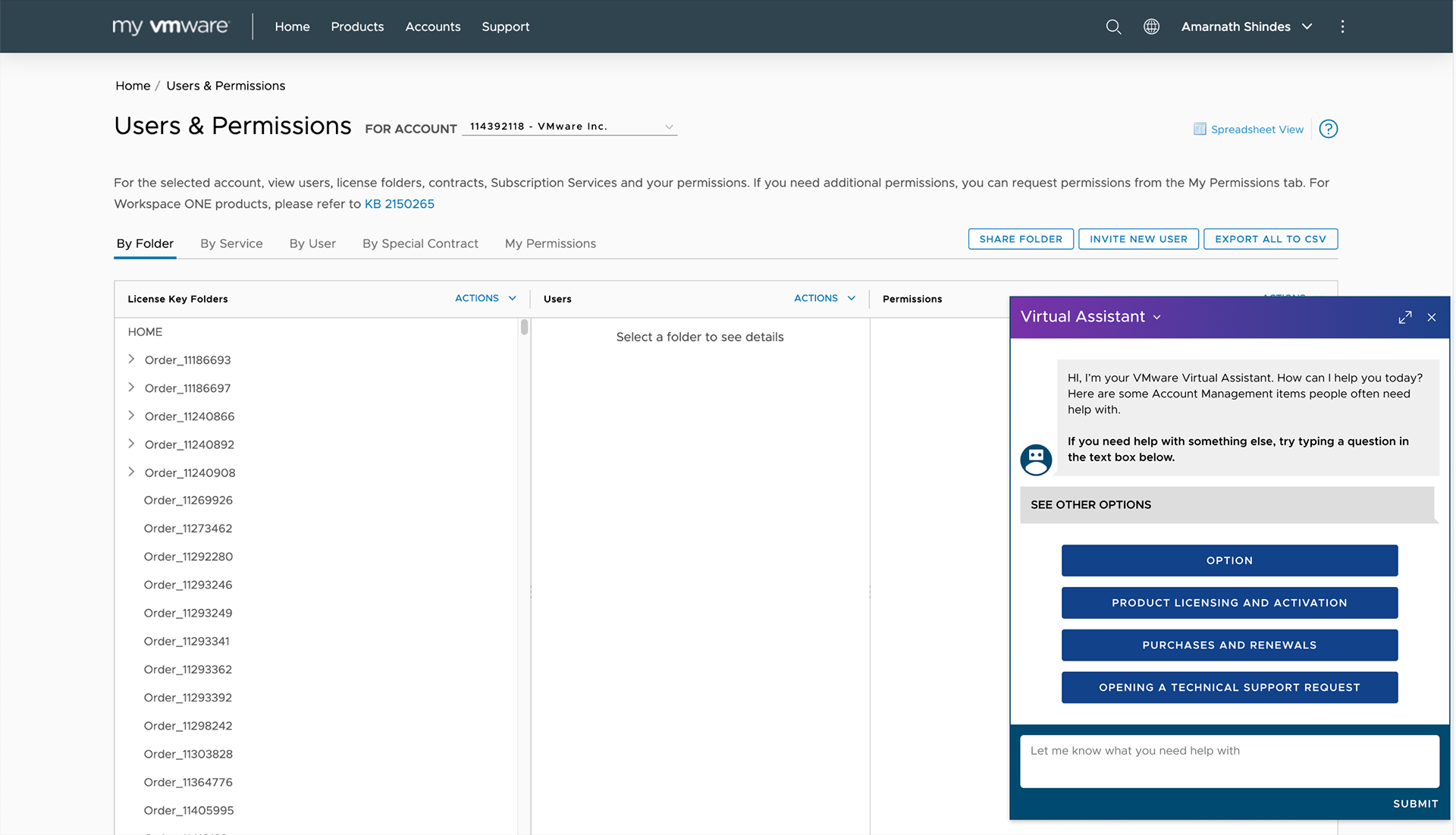This screenshot has height=835, width=1456.
Task: Switch to the By Service tab
Action: click(x=231, y=243)
